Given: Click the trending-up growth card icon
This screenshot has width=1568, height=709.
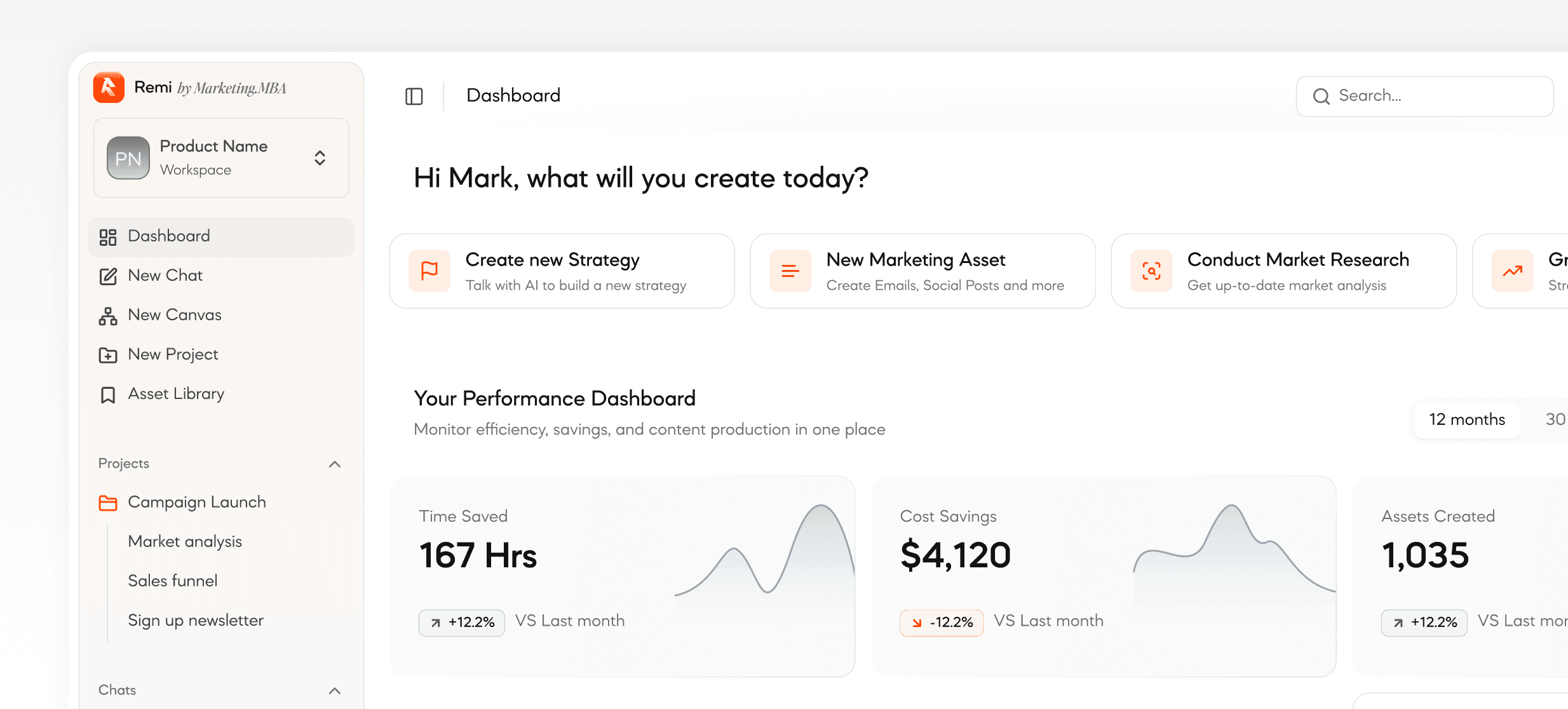Looking at the screenshot, I should 1512,271.
